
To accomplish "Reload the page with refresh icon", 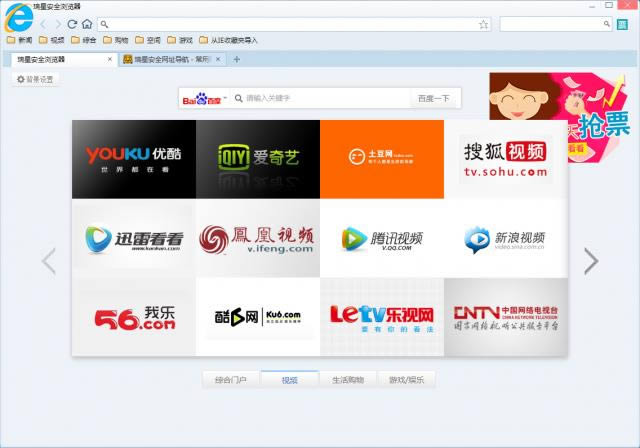I will point(72,24).
